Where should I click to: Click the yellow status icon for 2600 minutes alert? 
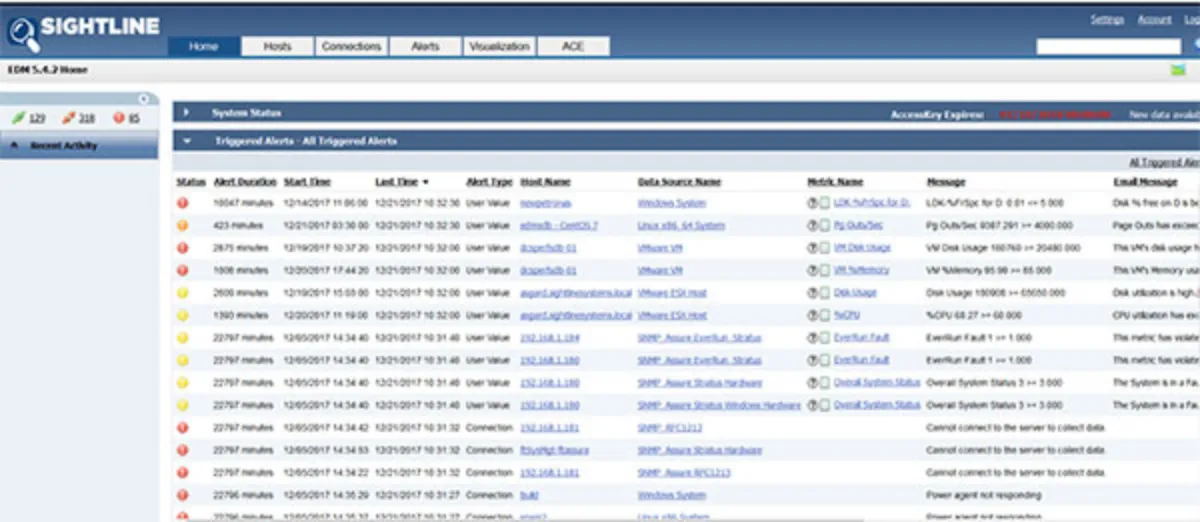coord(183,293)
